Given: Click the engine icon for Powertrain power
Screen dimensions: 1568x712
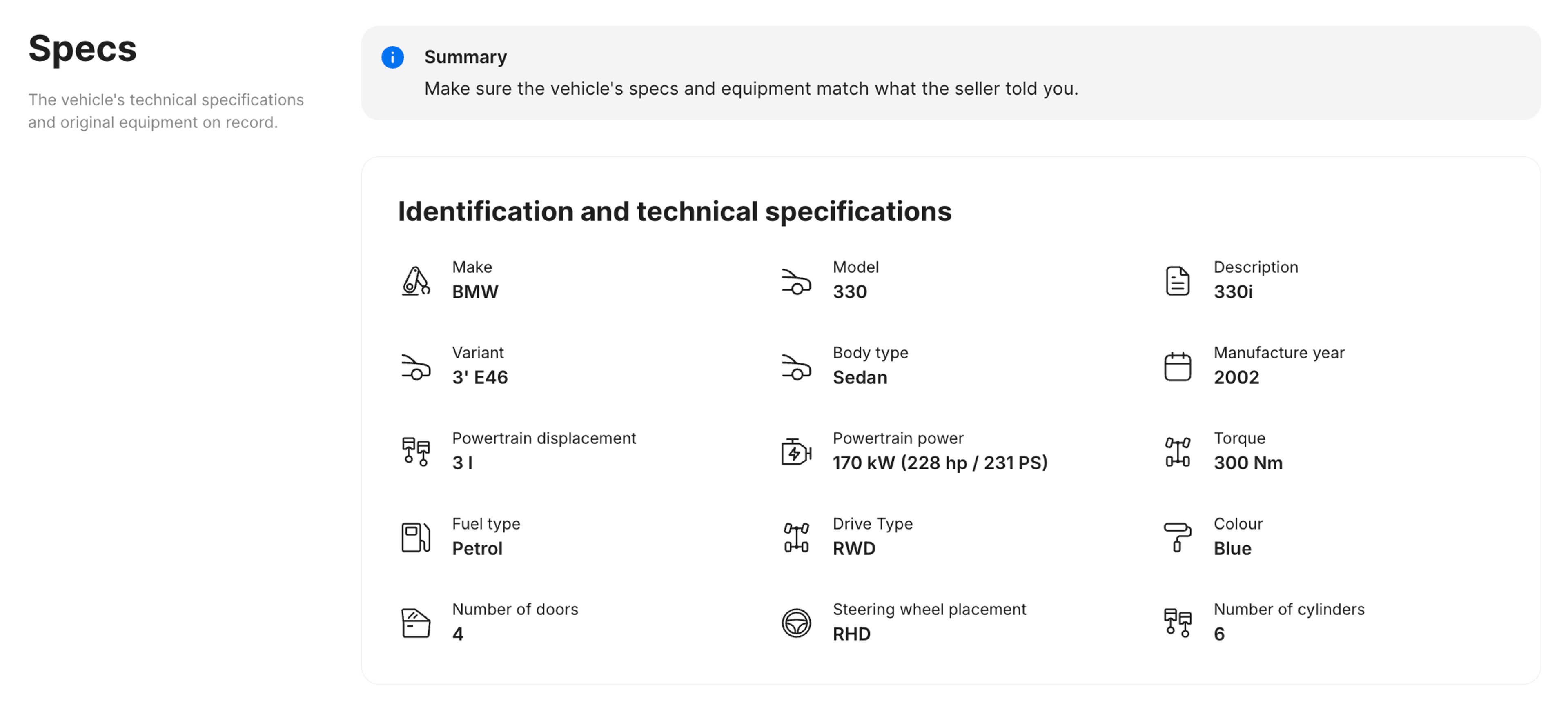Looking at the screenshot, I should point(796,452).
